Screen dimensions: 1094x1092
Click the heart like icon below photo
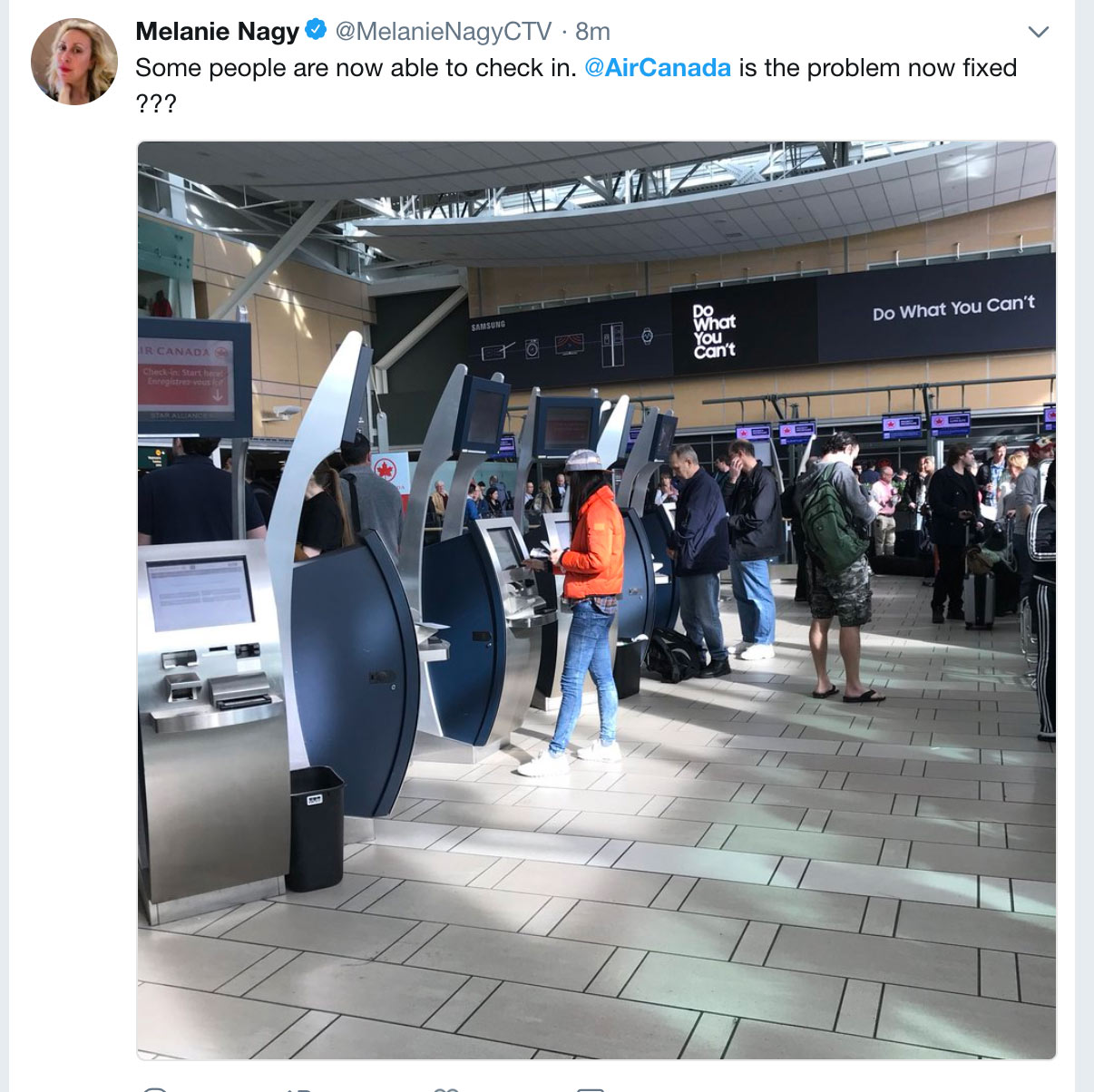pos(444,1088)
